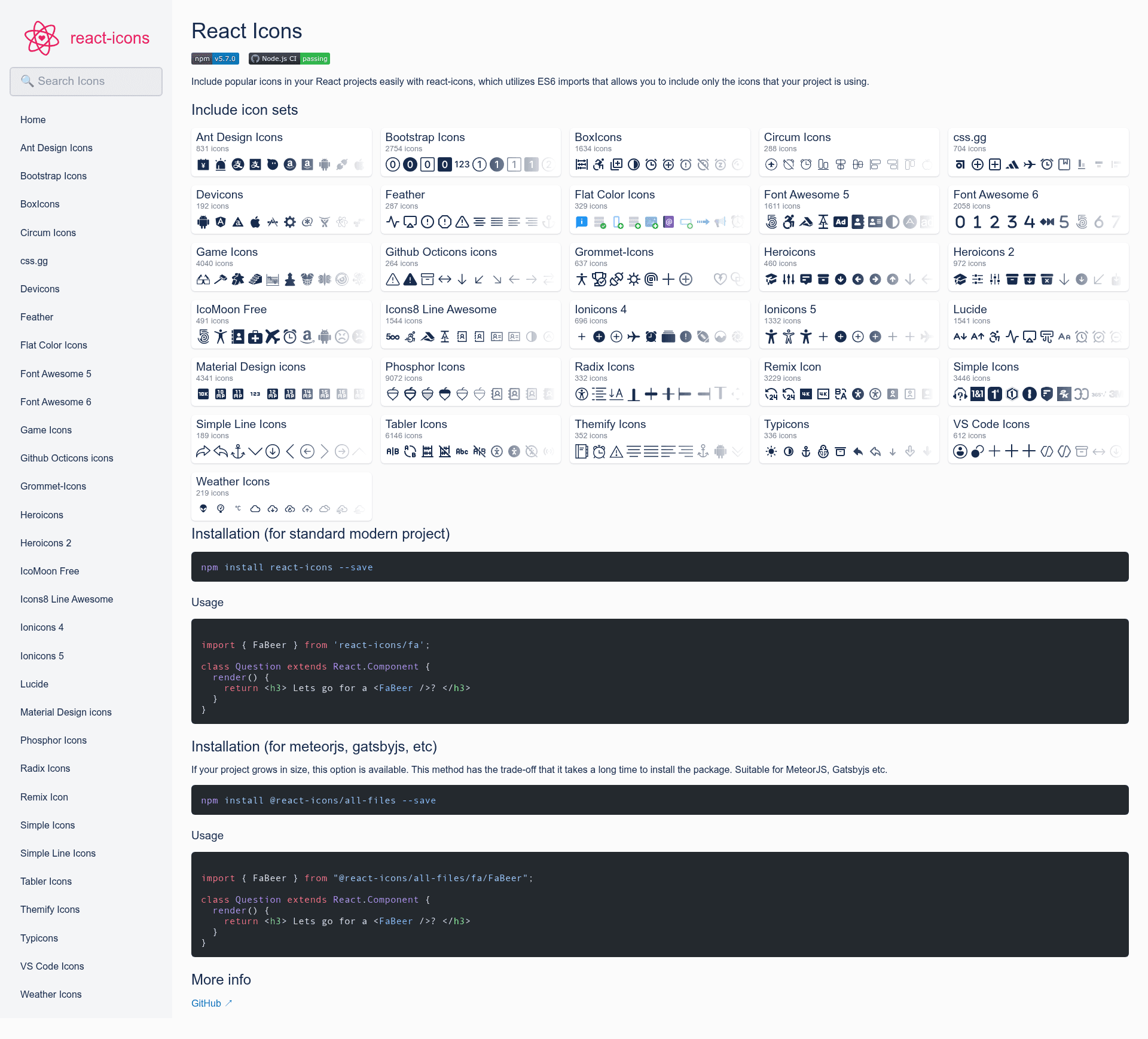Image resolution: width=1148 pixels, height=1039 pixels.
Task: Click "Installation (for meteorjs, gatsbyjs, etc)" heading
Action: pos(315,747)
